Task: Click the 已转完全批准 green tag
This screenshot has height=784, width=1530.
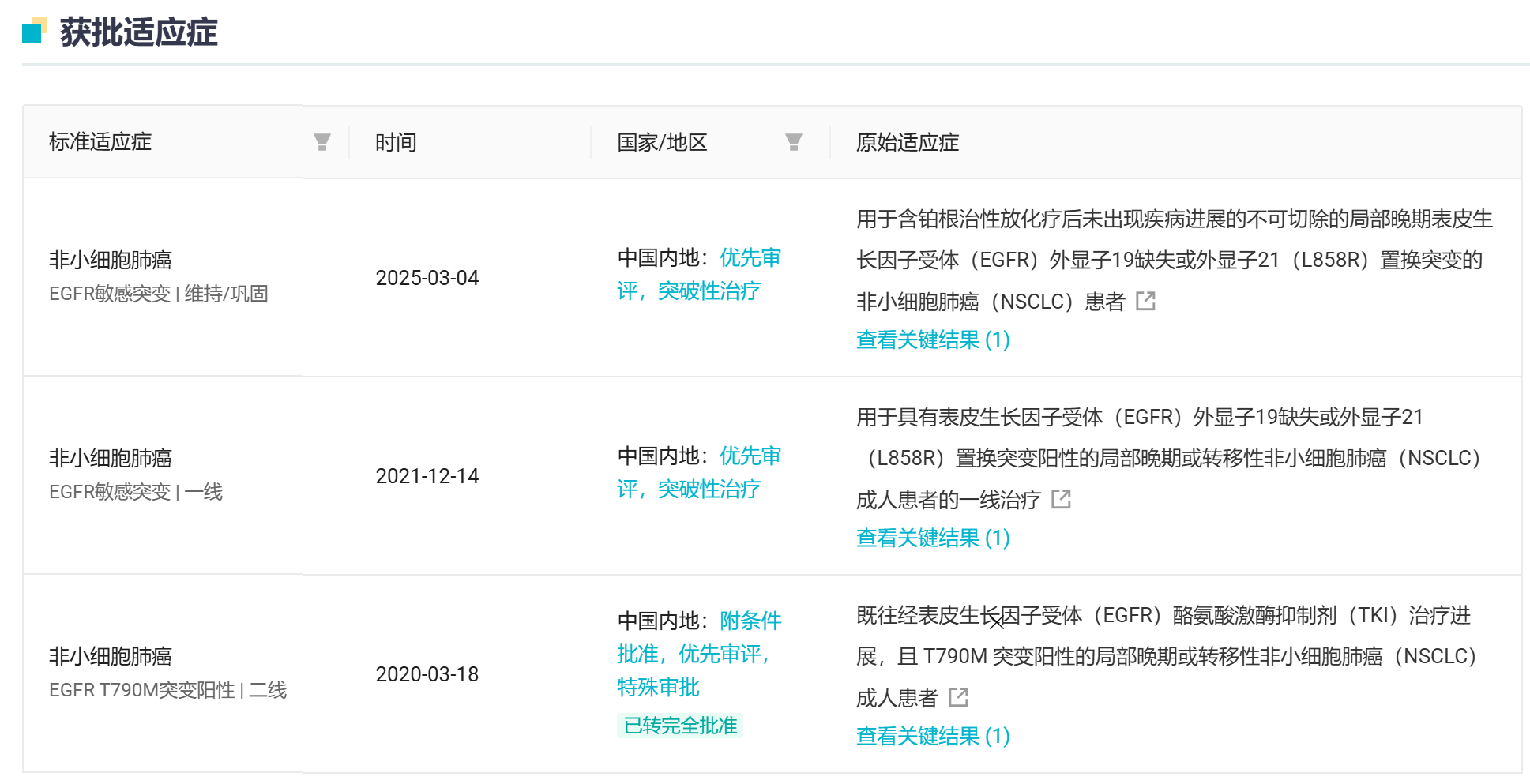Action: tap(680, 726)
